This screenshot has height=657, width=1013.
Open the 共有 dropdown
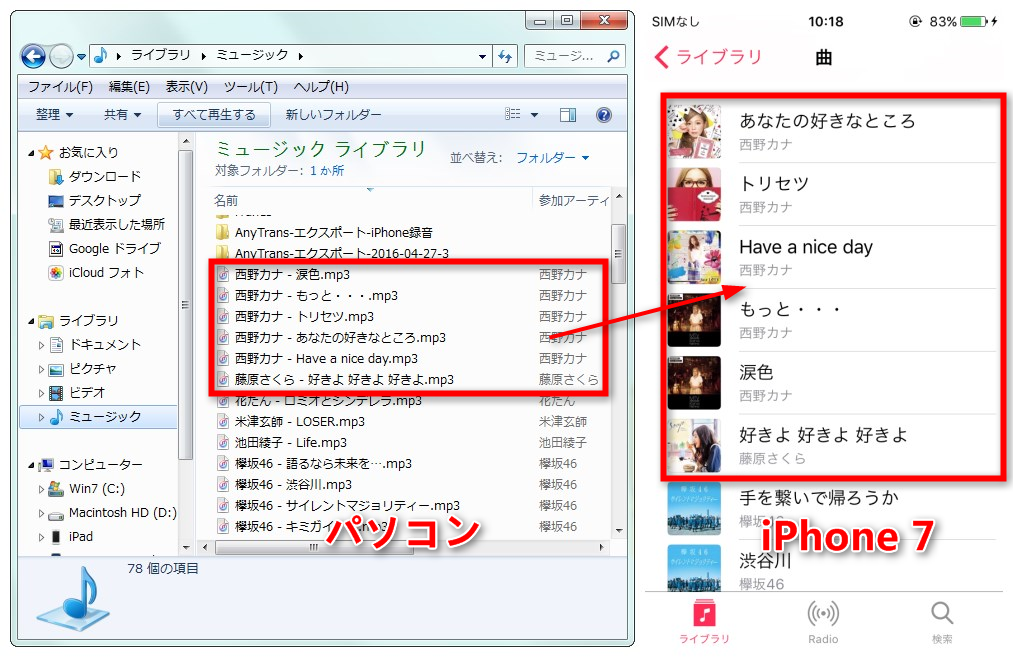[x=122, y=115]
